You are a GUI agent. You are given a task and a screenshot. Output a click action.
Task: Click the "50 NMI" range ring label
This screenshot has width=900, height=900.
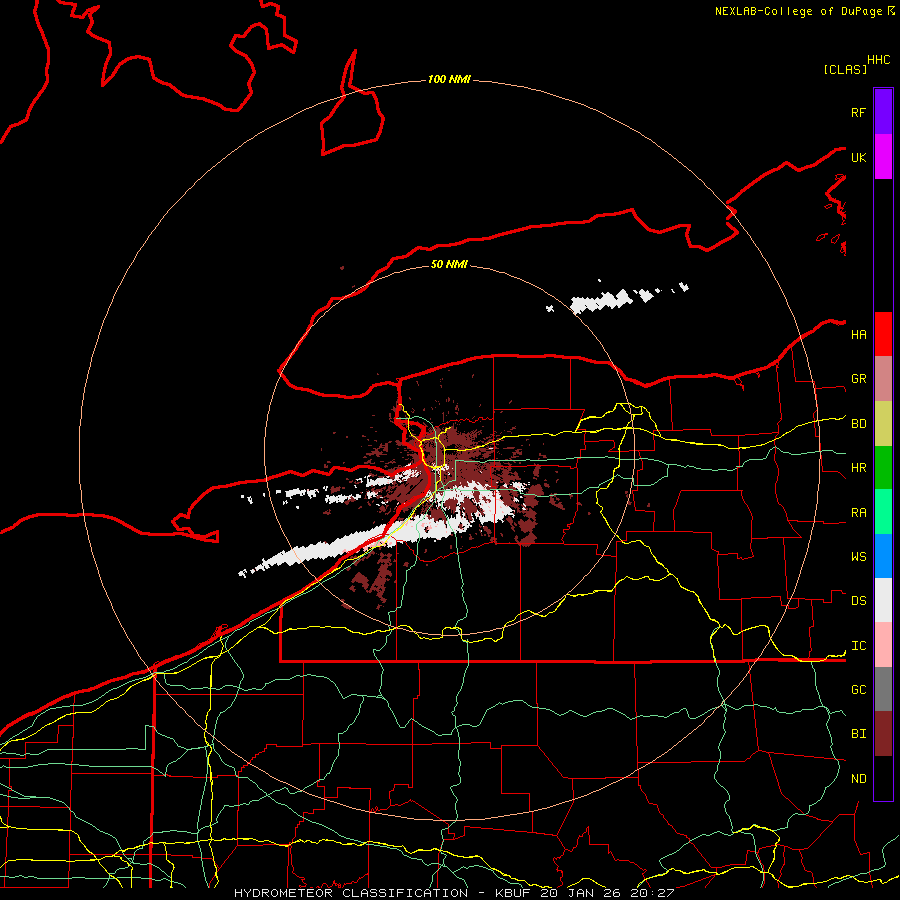(449, 264)
